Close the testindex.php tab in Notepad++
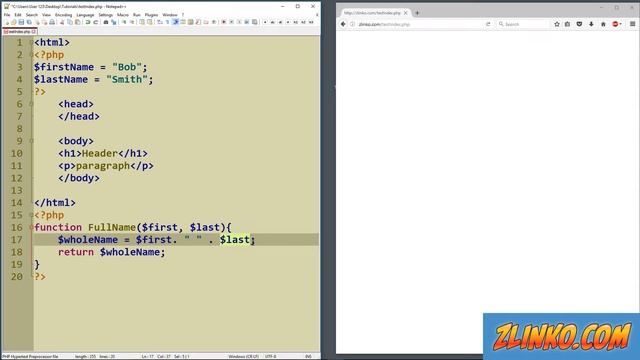Screen dimensions: 640x360 pos(34,31)
